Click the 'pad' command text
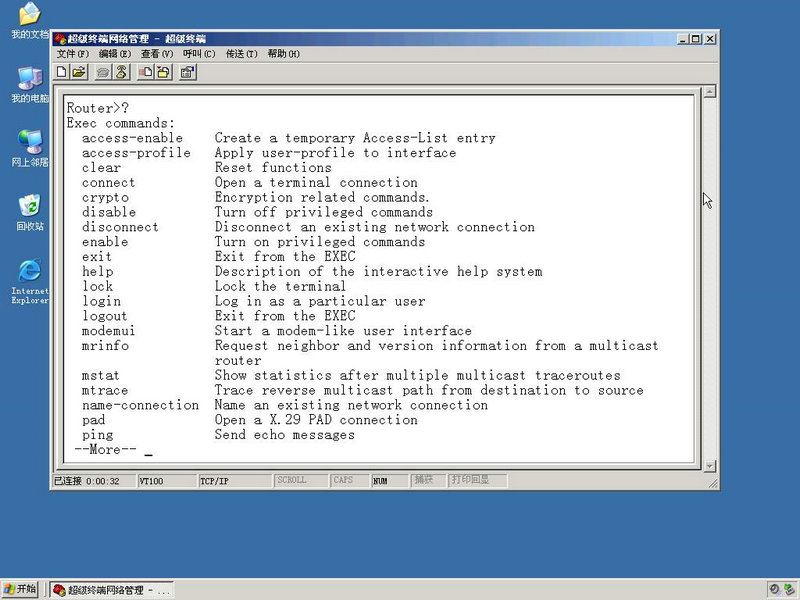Image resolution: width=800 pixels, height=600 pixels. (93, 420)
